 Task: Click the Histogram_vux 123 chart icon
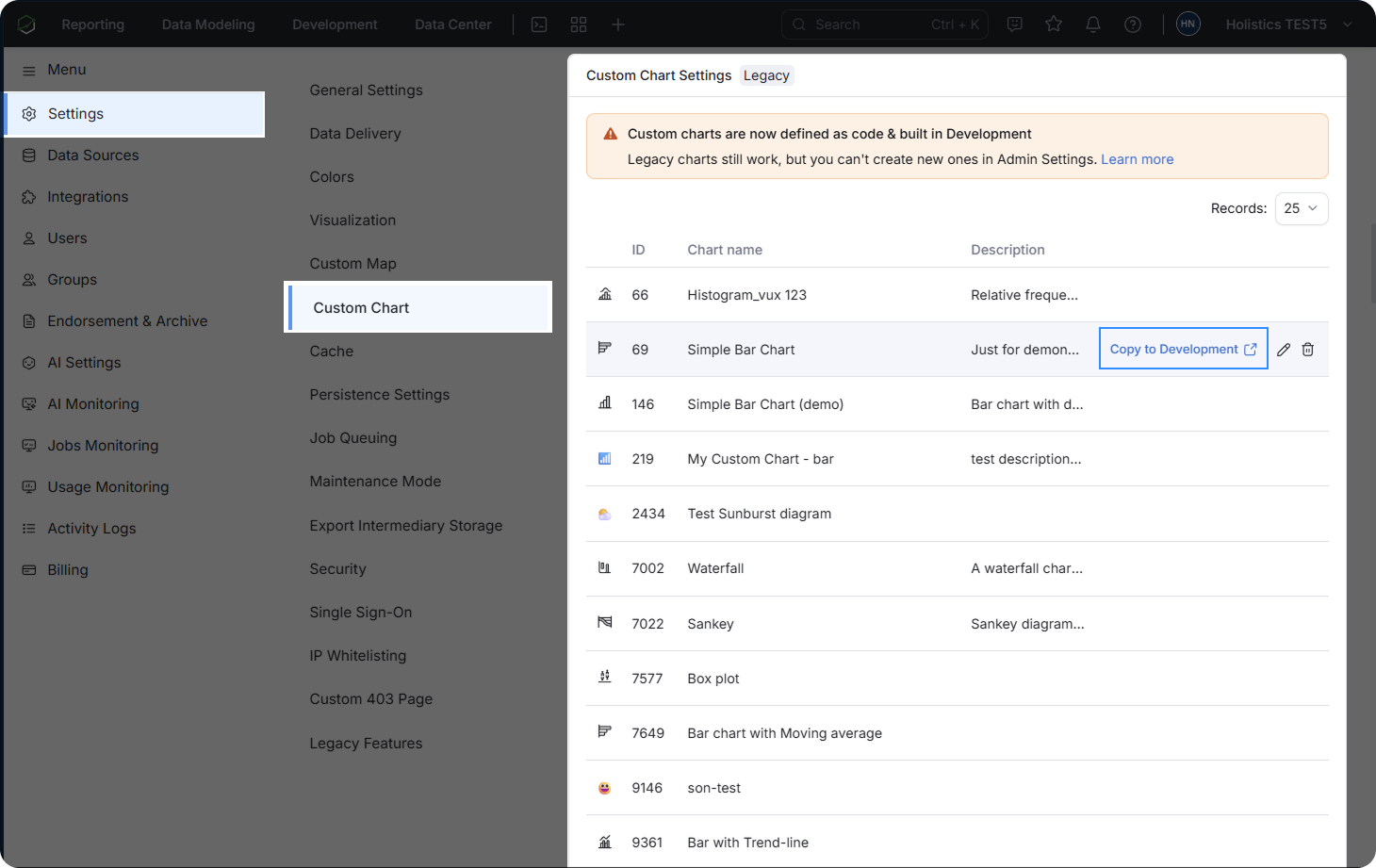(x=605, y=294)
